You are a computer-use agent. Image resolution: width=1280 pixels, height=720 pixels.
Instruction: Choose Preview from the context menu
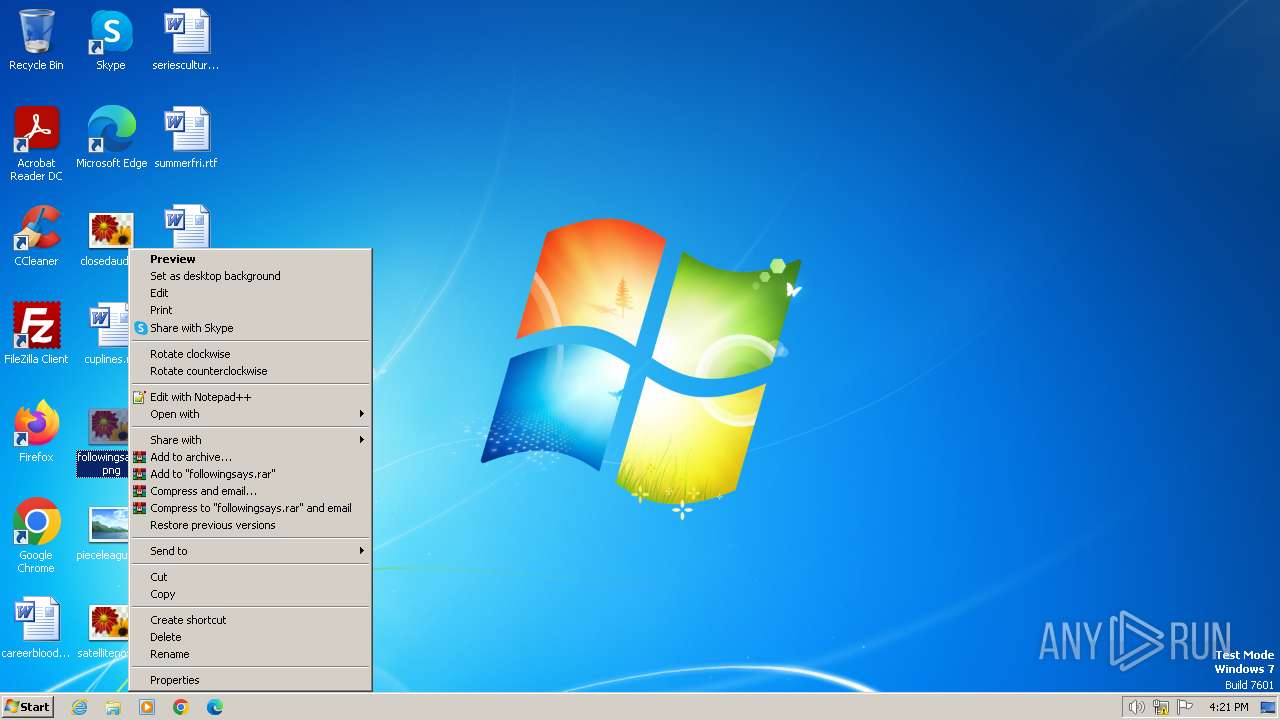tap(250, 259)
